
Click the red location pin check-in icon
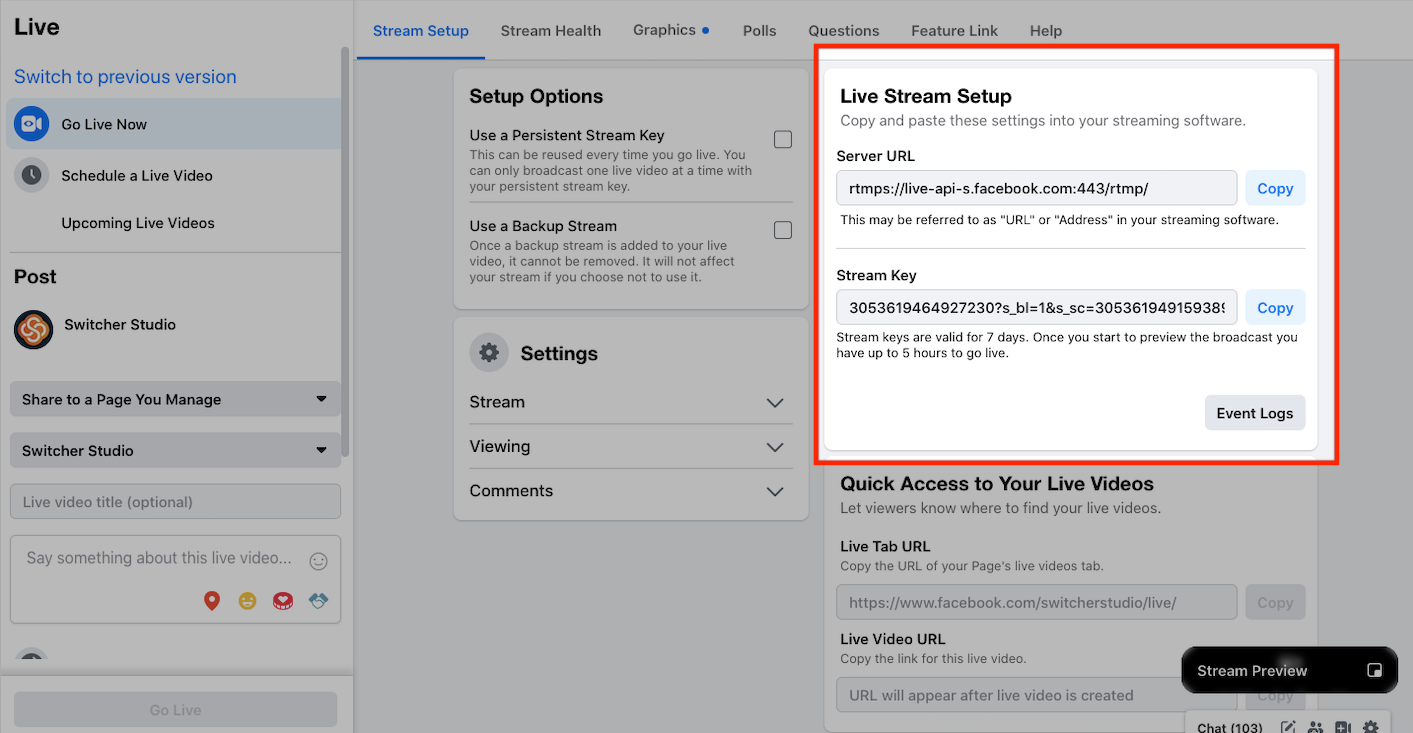[211, 601]
